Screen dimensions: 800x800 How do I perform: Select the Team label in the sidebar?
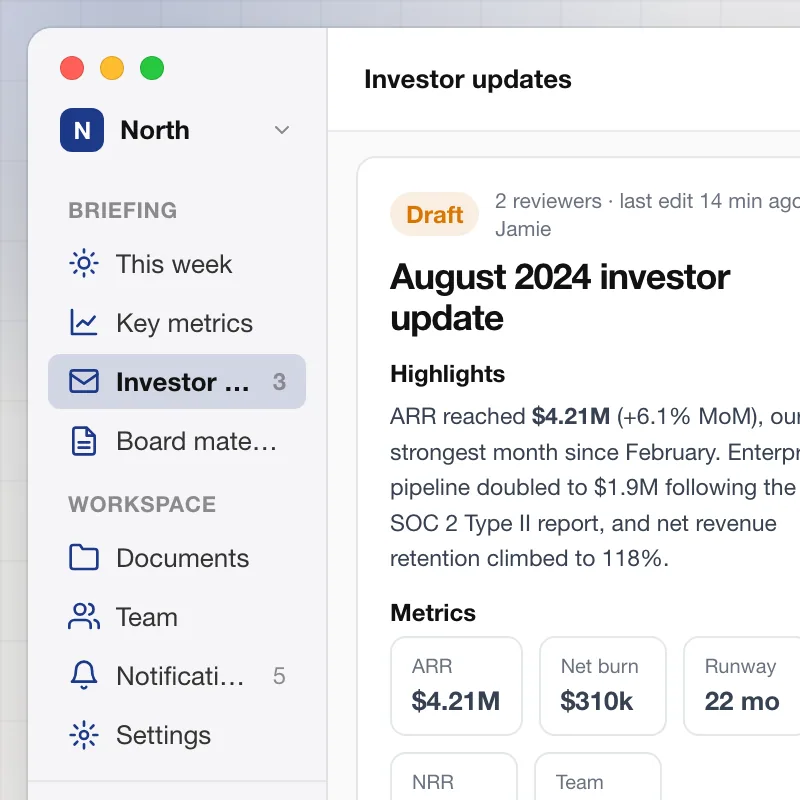coord(147,617)
